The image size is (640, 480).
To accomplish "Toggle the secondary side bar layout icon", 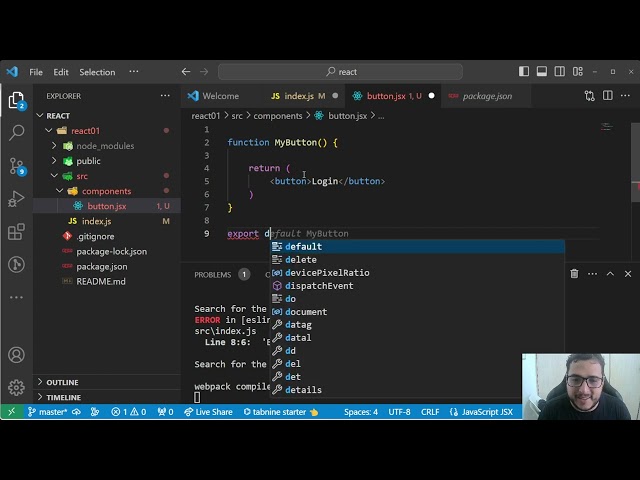I will [560, 71].
